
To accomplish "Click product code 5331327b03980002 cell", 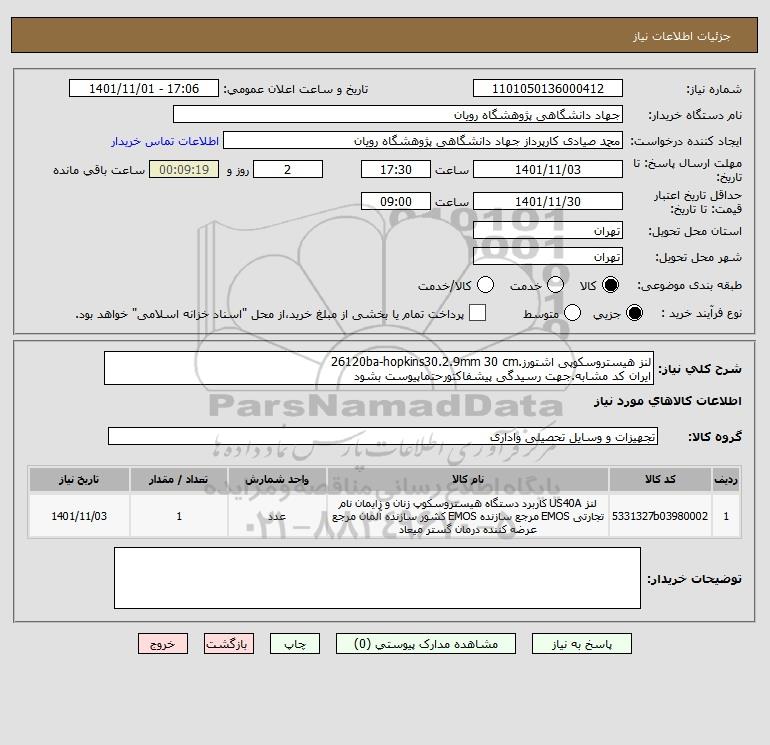I will 660,516.
